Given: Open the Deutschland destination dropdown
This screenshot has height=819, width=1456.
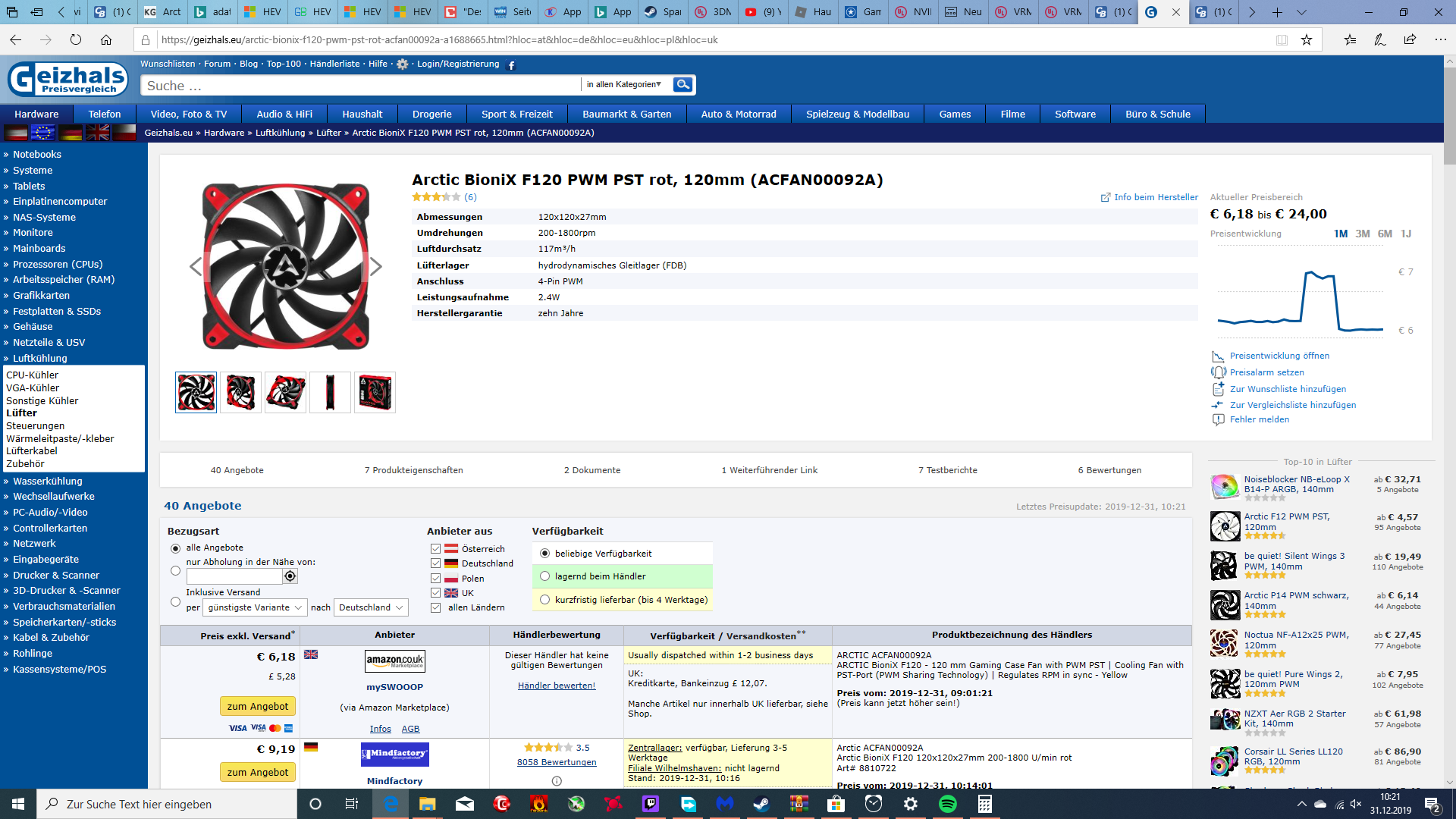Looking at the screenshot, I should coord(371,607).
